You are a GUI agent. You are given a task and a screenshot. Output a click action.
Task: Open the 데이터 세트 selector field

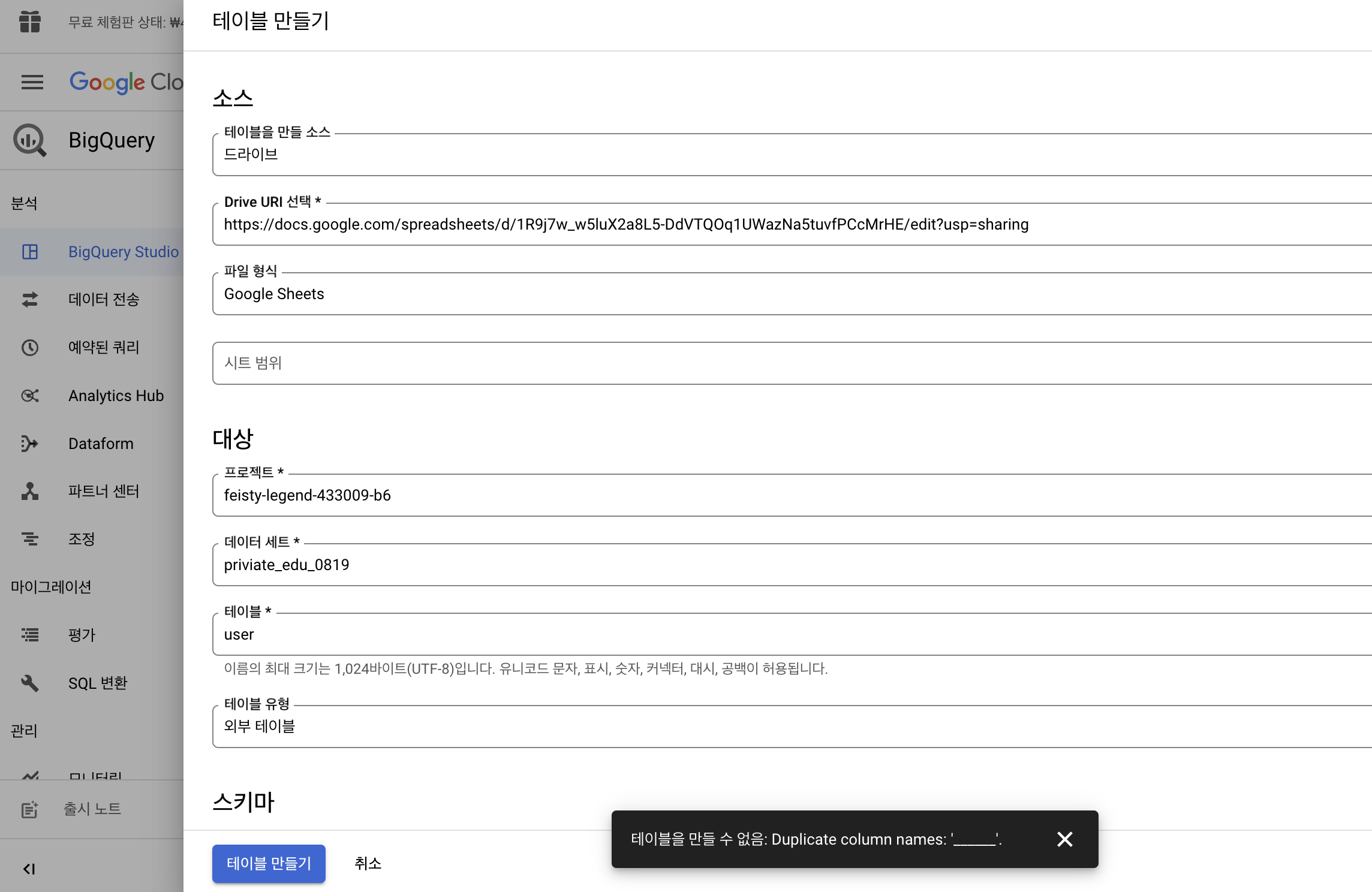(x=792, y=565)
